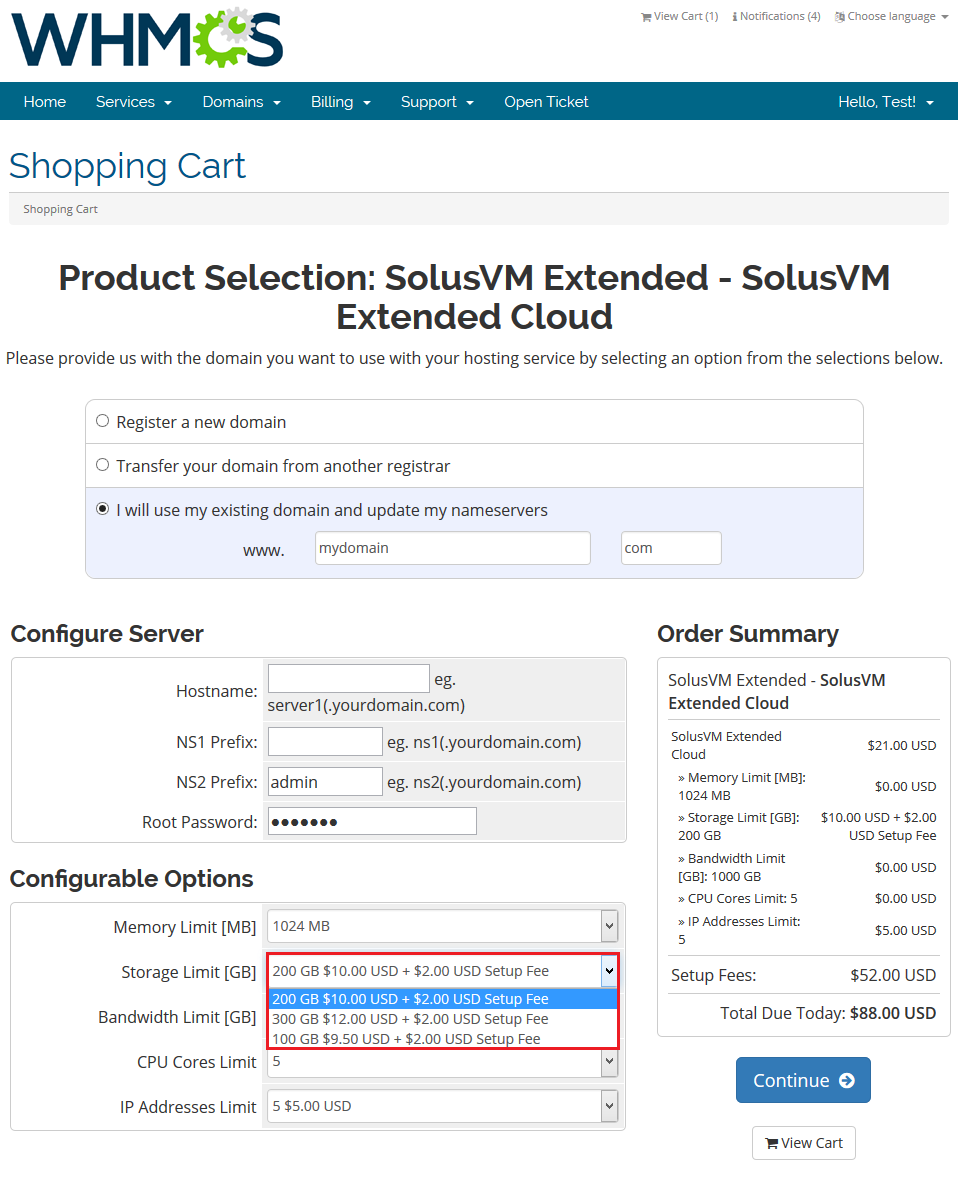Expand the Memory Limit [MB] dropdown
Viewport: 960px width, 1201px height.
click(443, 926)
